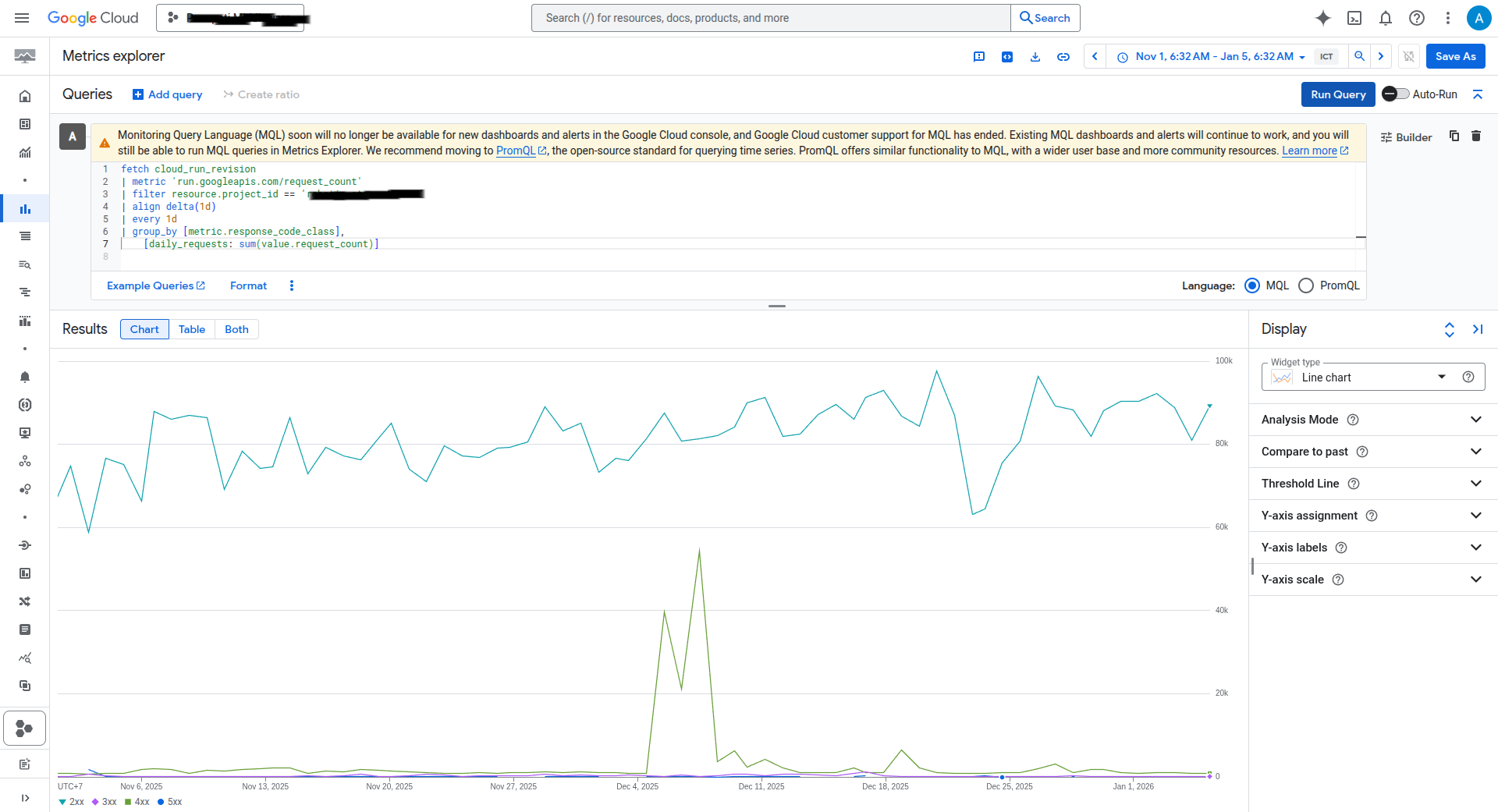Screen dimensions: 1498x812
Task: Switch results view to Table tab
Action: pos(192,329)
